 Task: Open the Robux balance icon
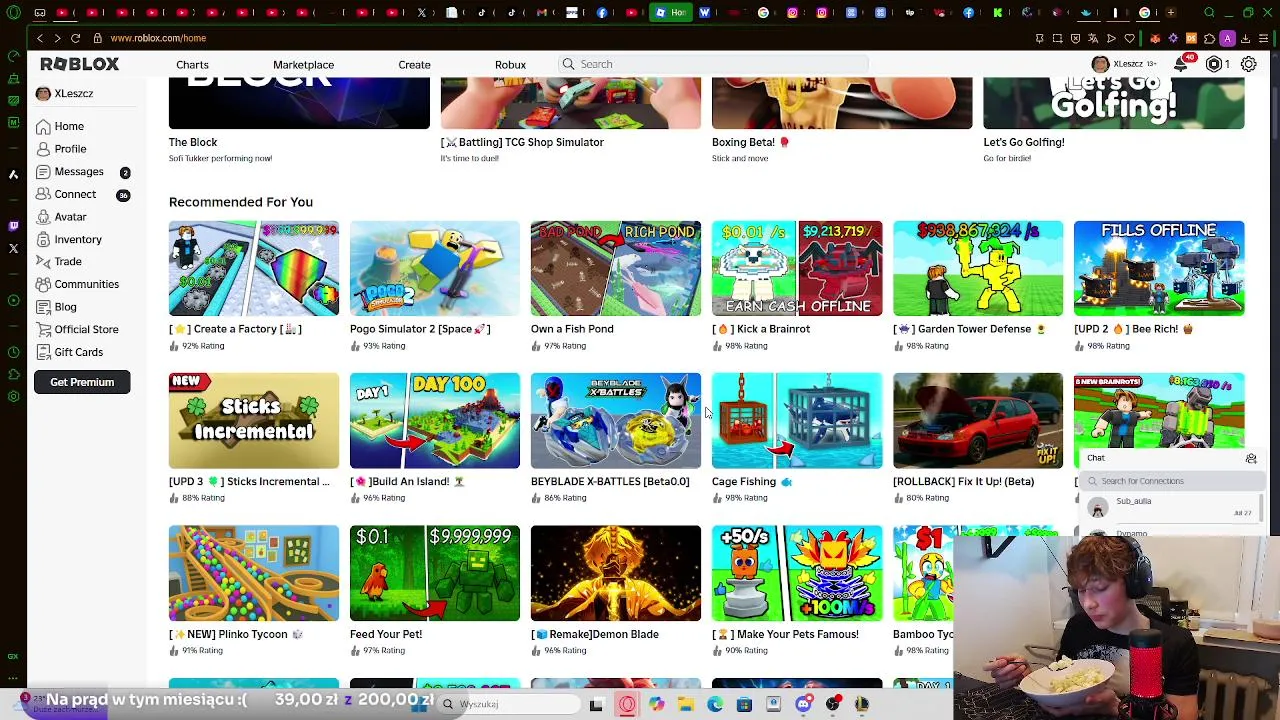point(1214,64)
